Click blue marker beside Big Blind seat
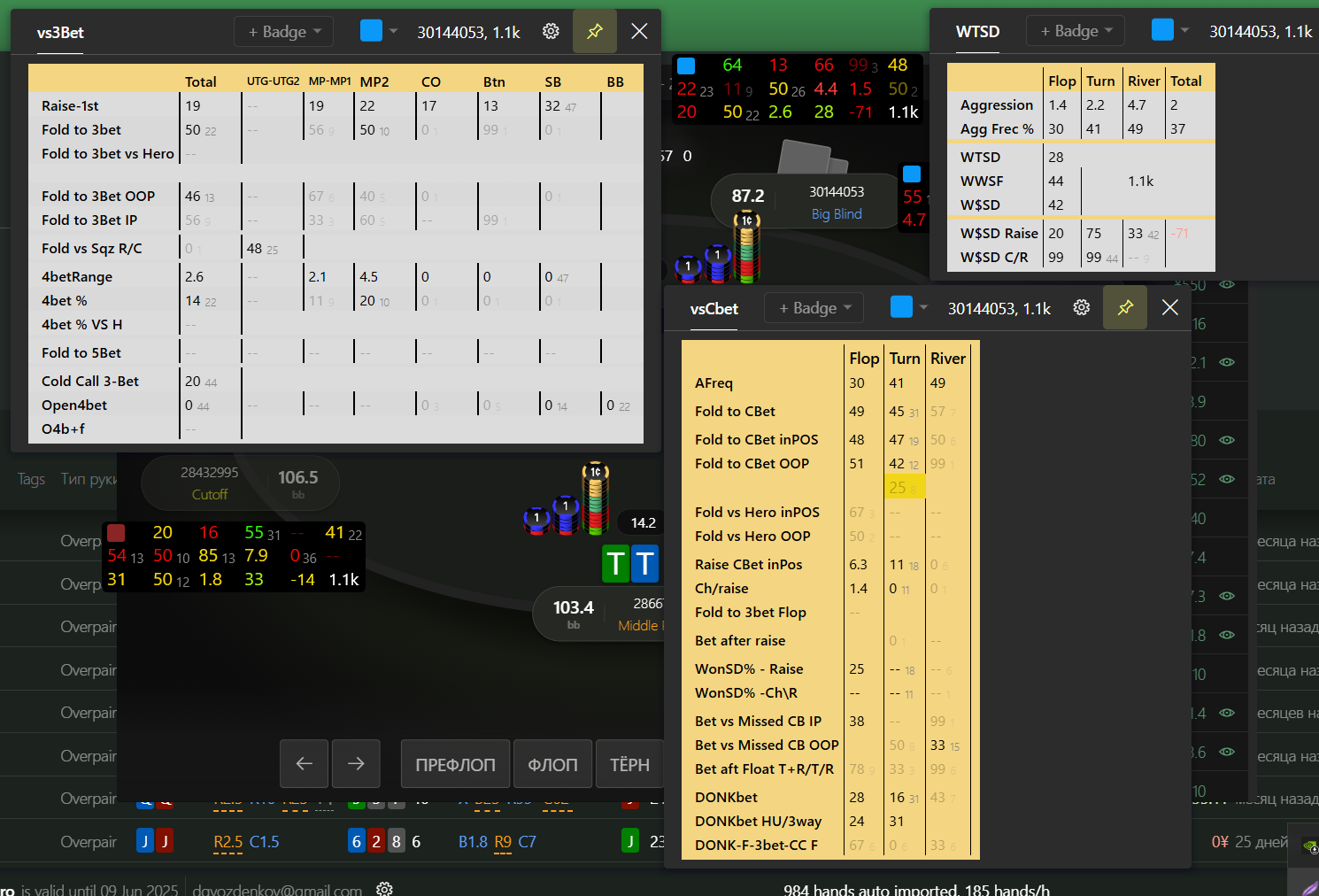Viewport: 1319px width, 896px height. (912, 174)
